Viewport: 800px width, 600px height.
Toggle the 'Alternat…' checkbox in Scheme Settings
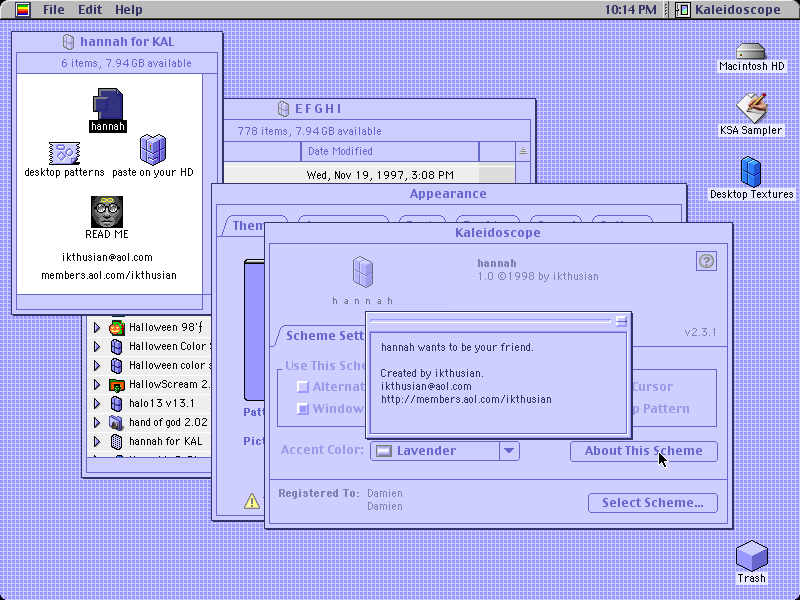(303, 387)
